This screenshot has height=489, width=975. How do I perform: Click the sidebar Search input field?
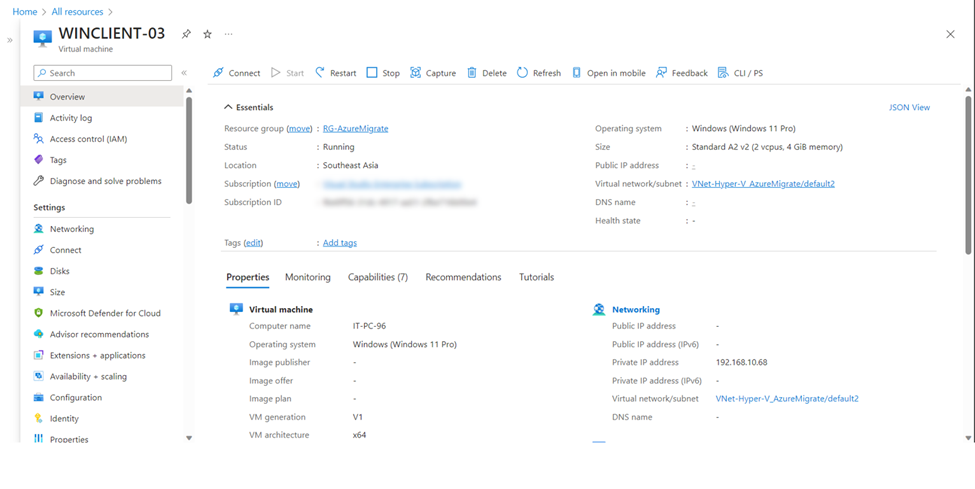coord(103,73)
